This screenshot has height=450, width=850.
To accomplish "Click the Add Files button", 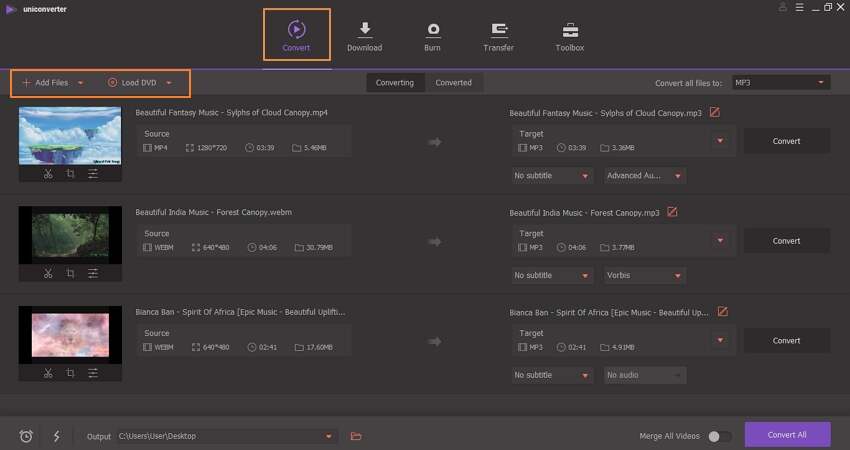I will click(x=46, y=83).
